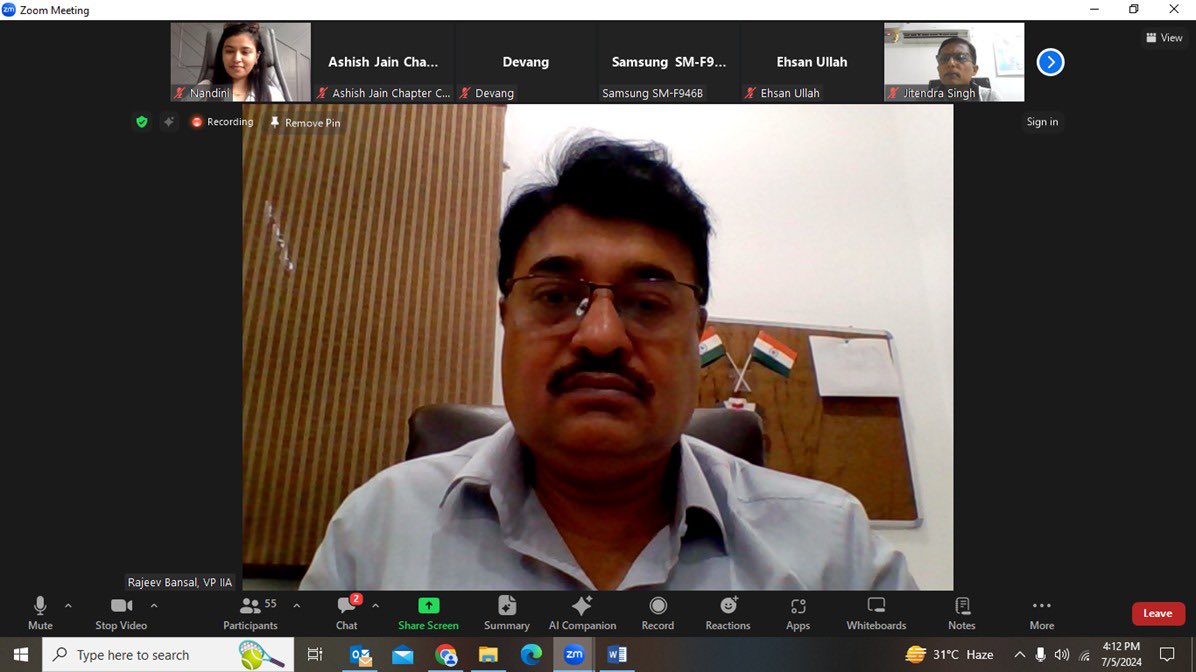Launch AI Companion

pyautogui.click(x=582, y=613)
